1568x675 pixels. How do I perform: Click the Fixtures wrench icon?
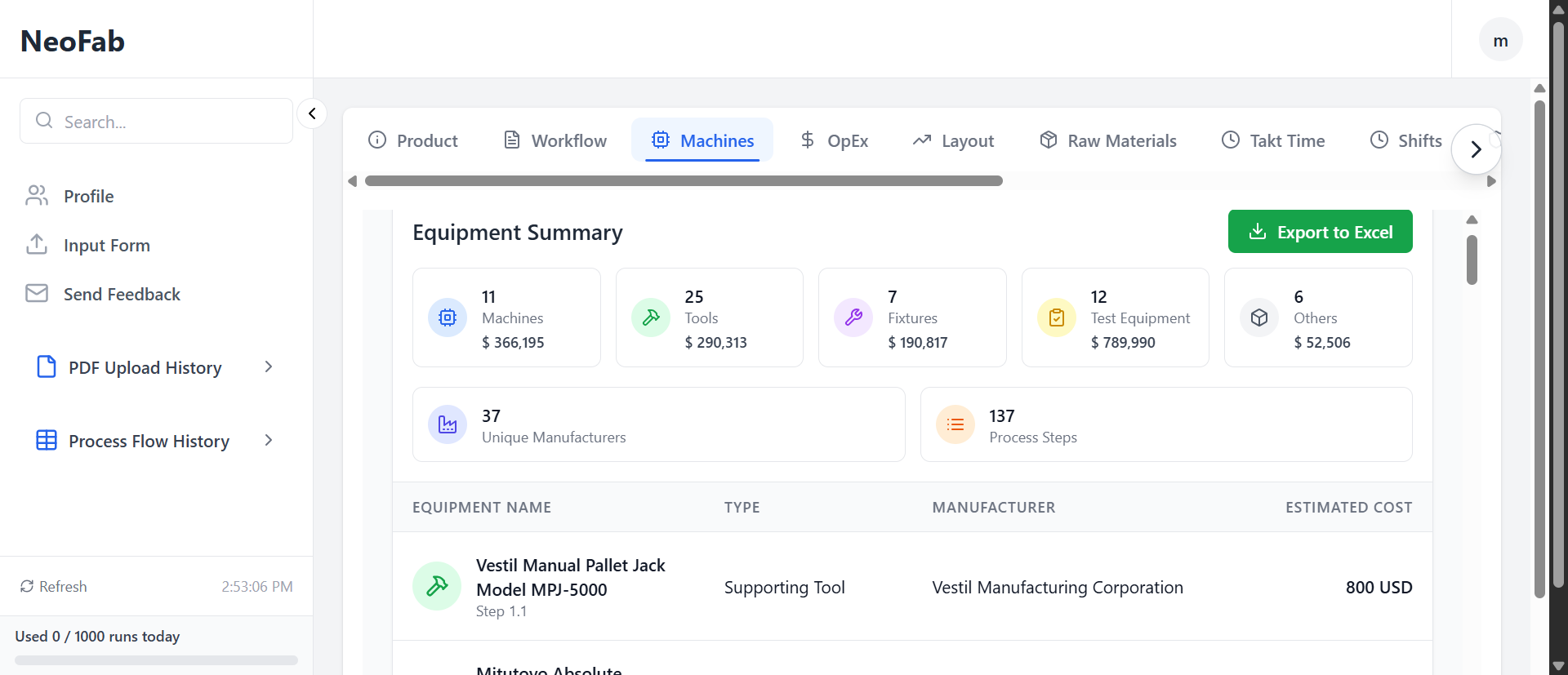point(853,318)
